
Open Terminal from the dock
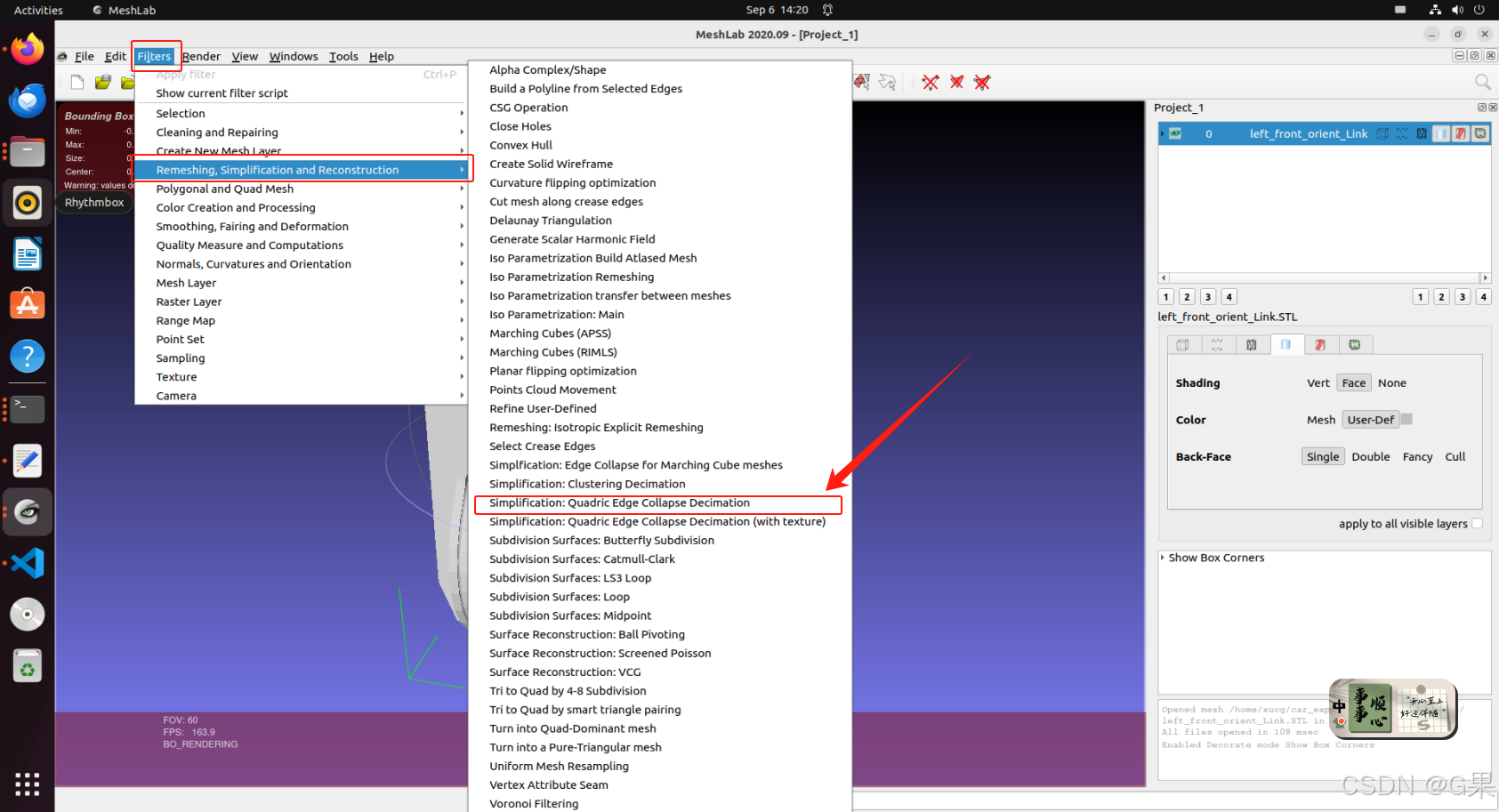click(x=28, y=409)
